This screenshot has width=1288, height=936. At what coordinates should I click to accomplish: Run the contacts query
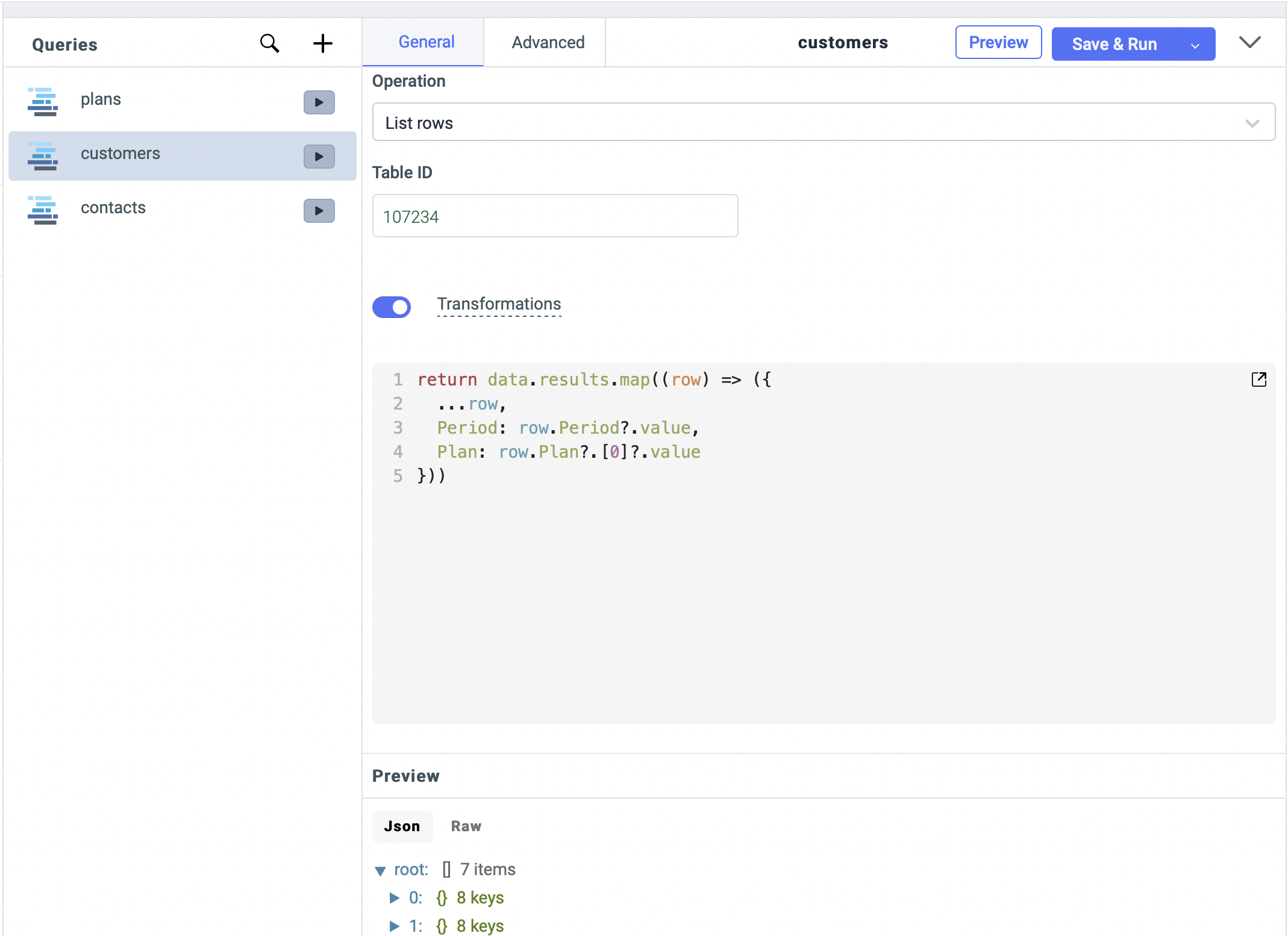click(319, 210)
